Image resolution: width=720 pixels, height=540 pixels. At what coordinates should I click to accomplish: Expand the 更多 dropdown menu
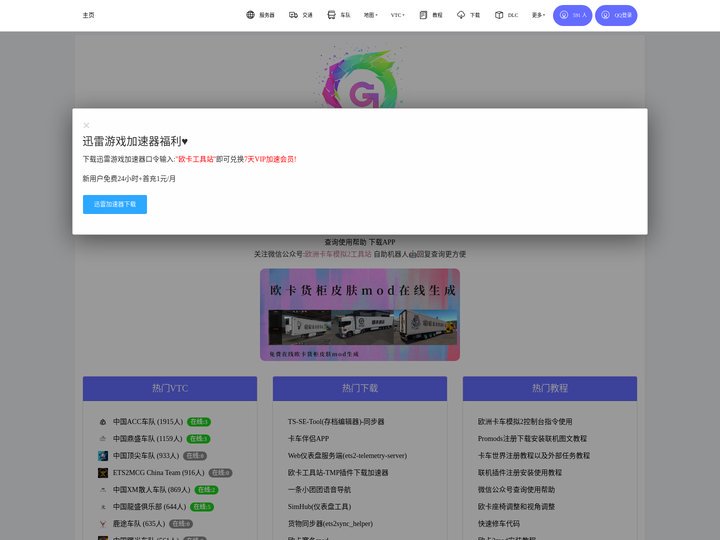tap(539, 15)
